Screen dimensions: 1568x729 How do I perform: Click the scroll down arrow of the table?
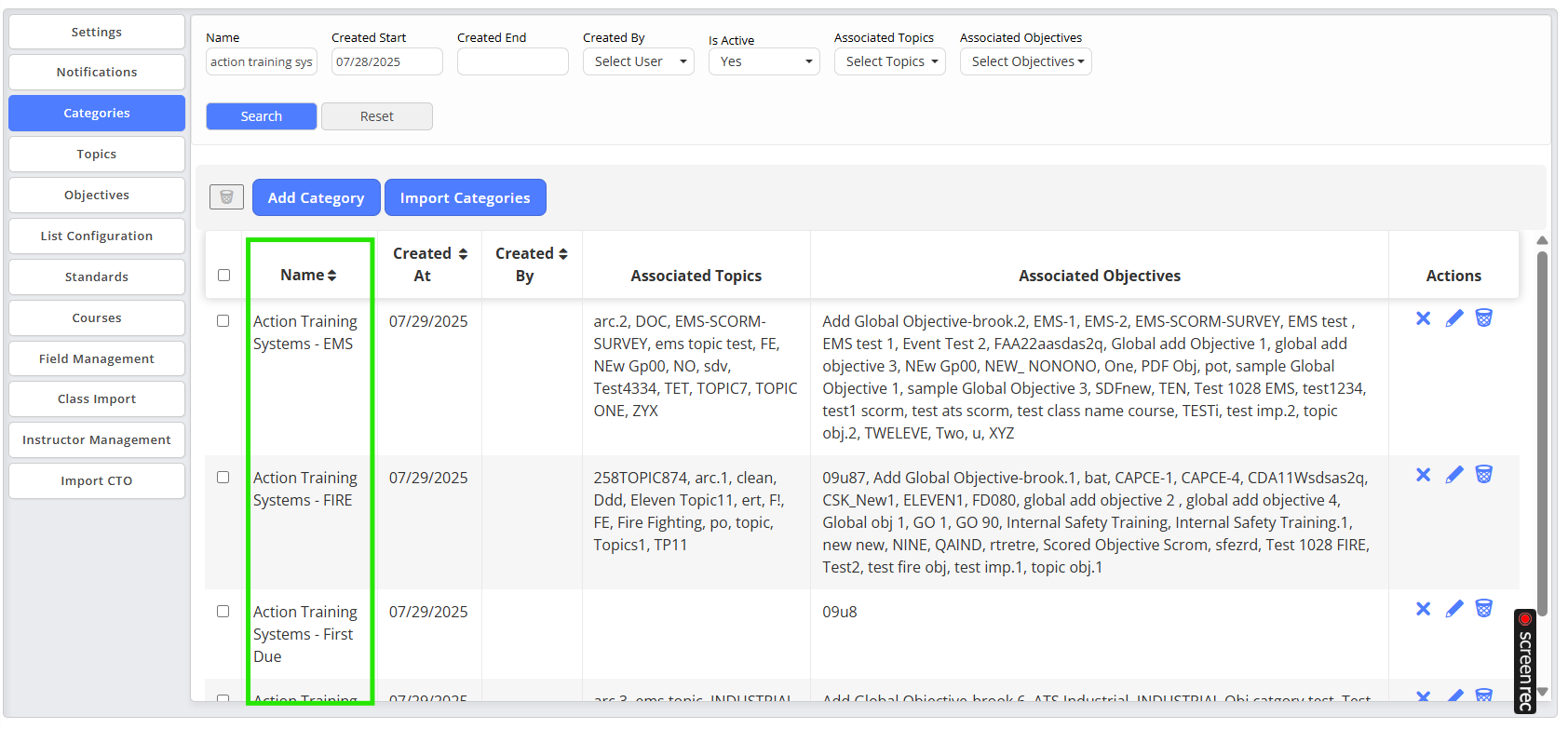[x=1542, y=692]
